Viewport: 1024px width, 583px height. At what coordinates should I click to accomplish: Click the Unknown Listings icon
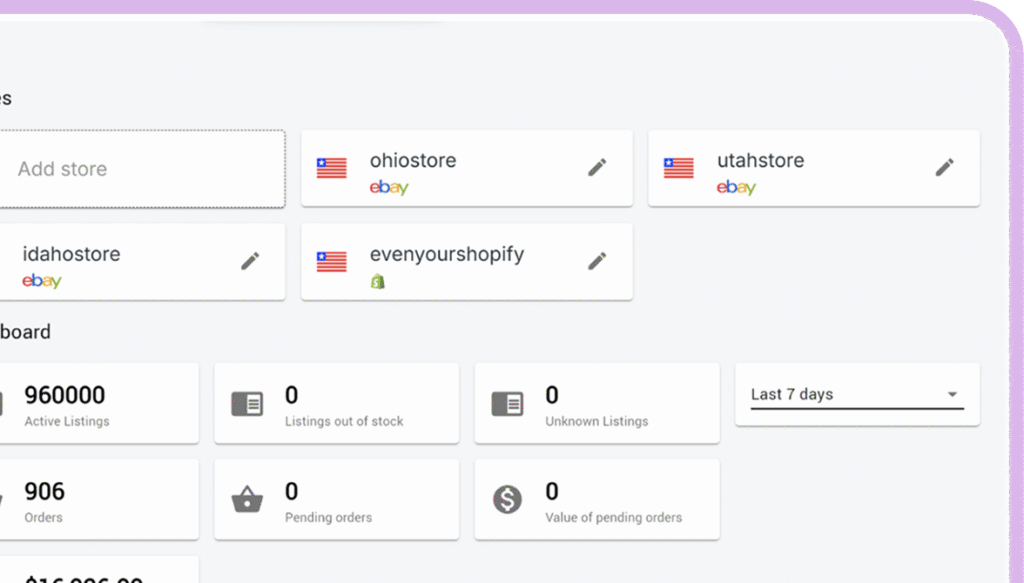(x=507, y=403)
